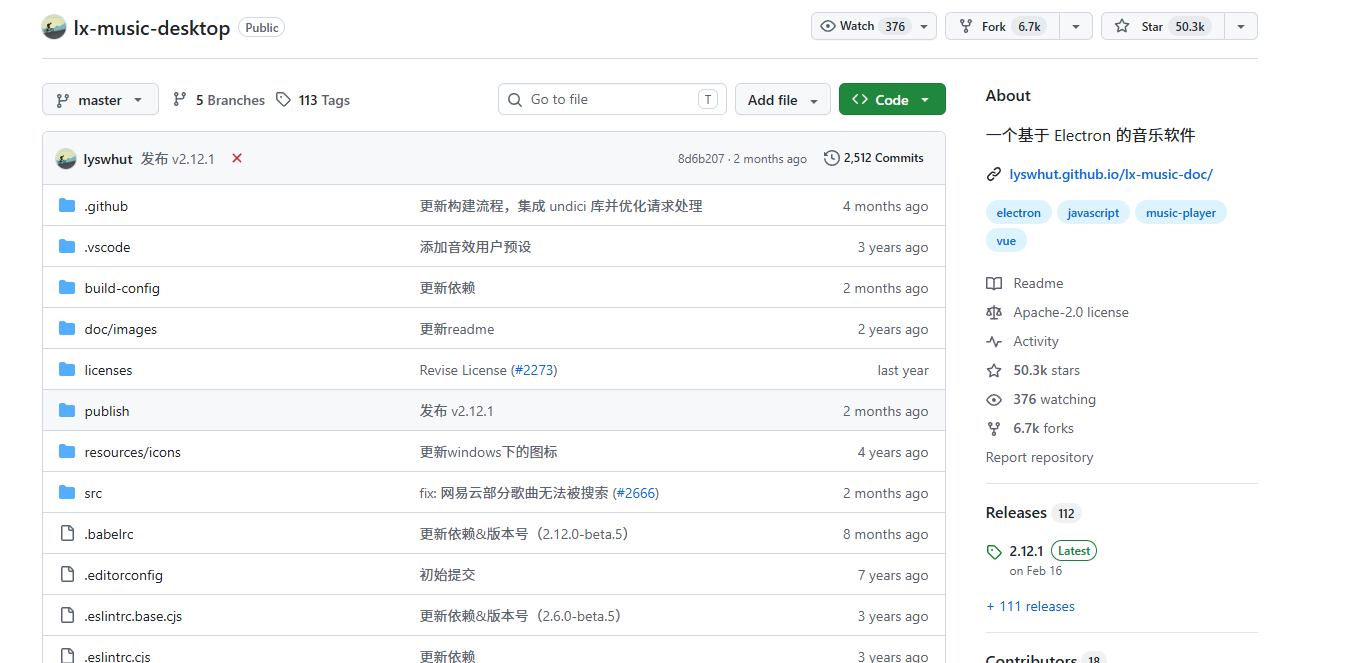1363x663 pixels.
Task: Show + 111 releases
Action: (1030, 606)
